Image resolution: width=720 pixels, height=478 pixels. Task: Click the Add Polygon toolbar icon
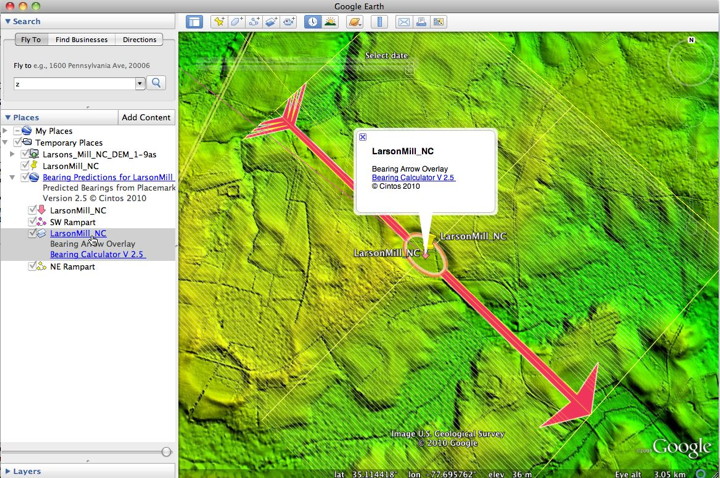point(236,21)
